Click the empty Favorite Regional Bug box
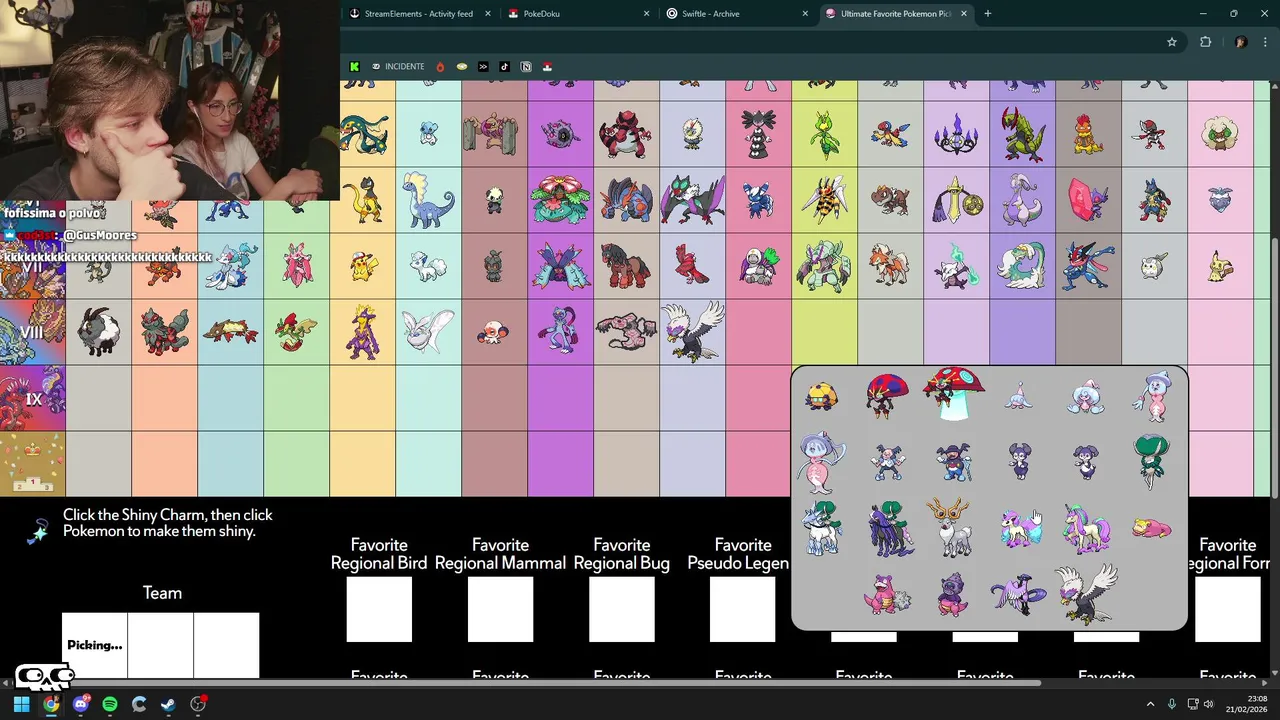The image size is (1280, 720). coord(622,609)
